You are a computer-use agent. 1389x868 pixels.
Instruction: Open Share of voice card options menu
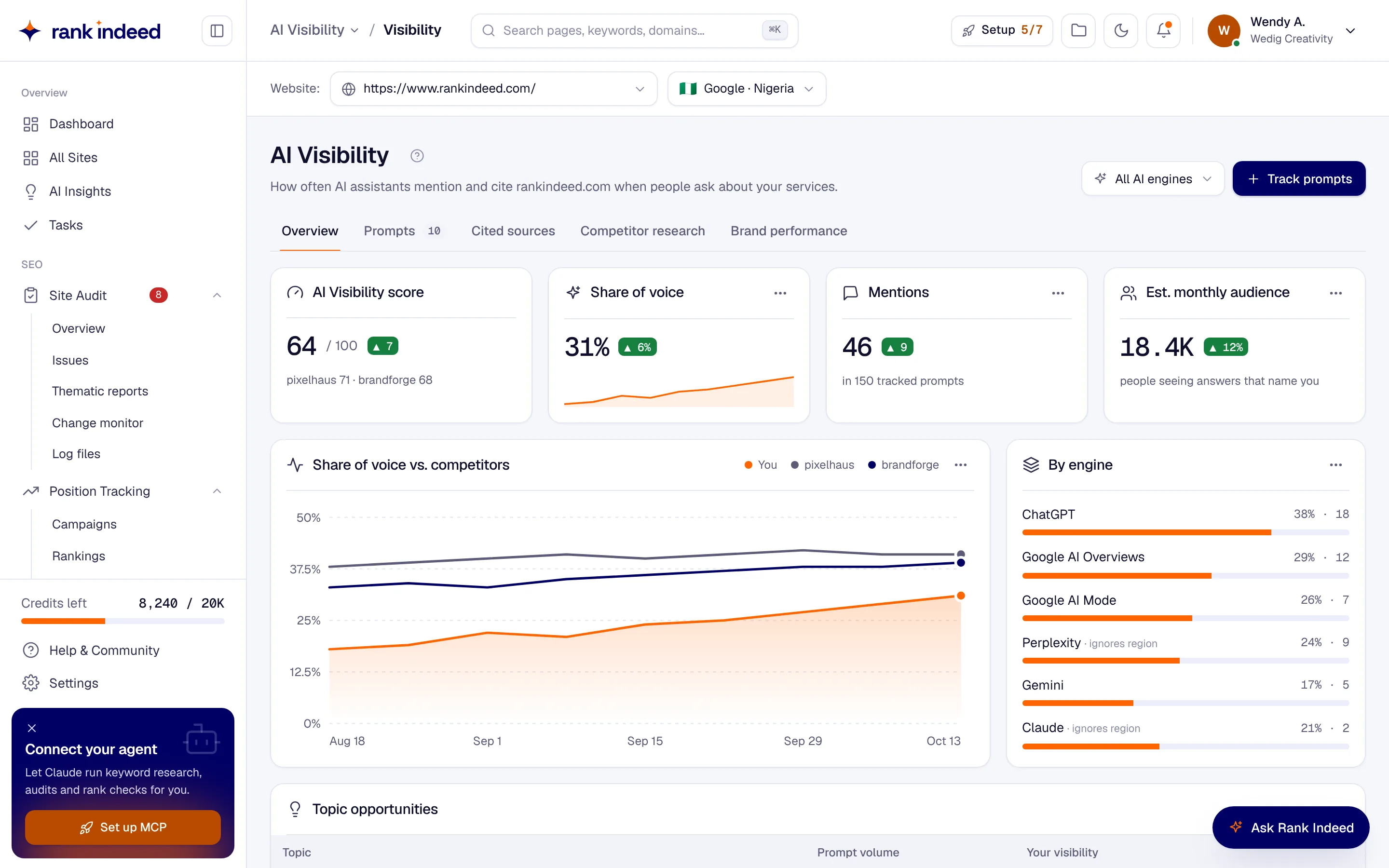tap(780, 293)
